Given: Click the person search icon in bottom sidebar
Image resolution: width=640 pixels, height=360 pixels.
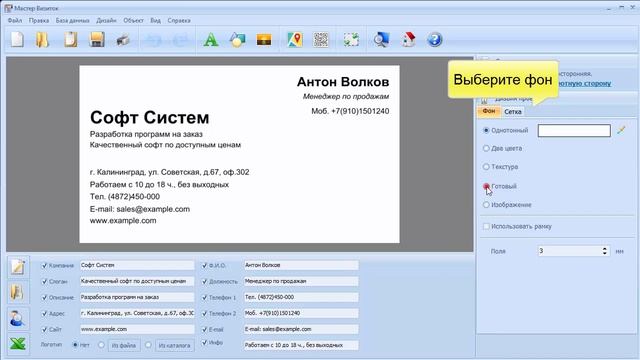Looking at the screenshot, I should coord(18,318).
